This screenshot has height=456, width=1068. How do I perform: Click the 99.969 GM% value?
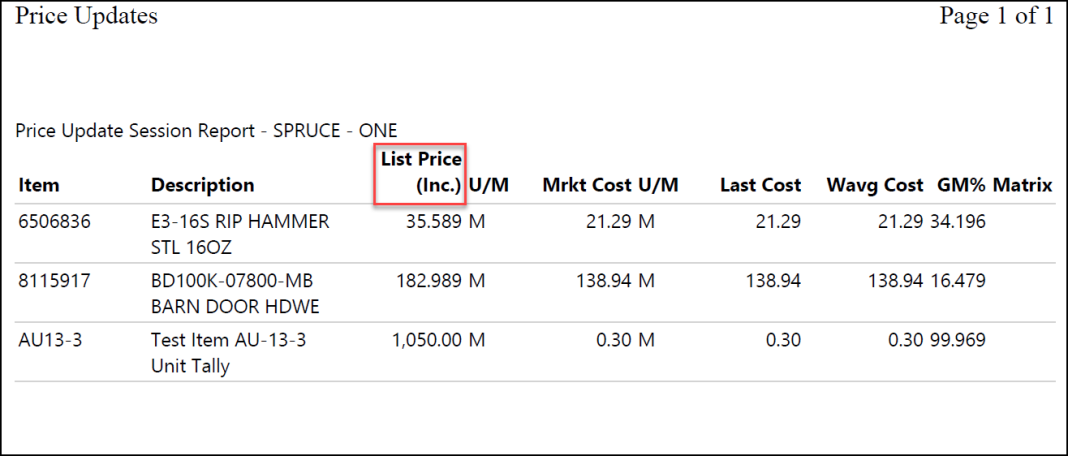(958, 340)
